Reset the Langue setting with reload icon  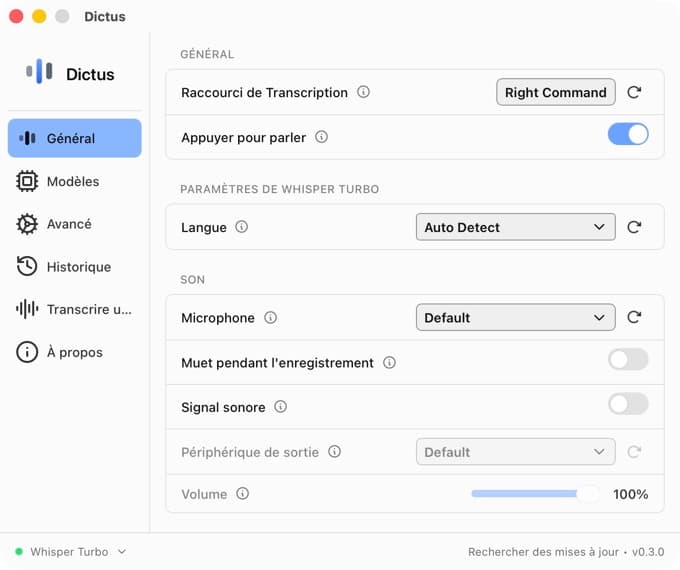(634, 227)
